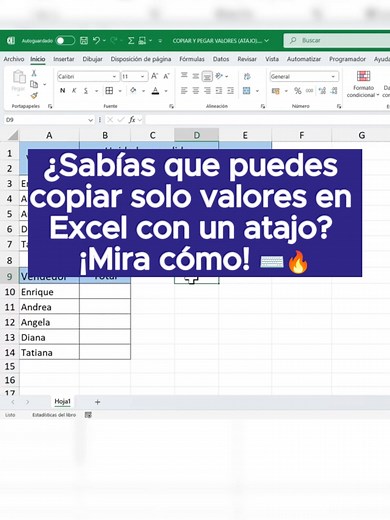Click the Wrap Text icon
This screenshot has width=390, height=520.
(247, 77)
